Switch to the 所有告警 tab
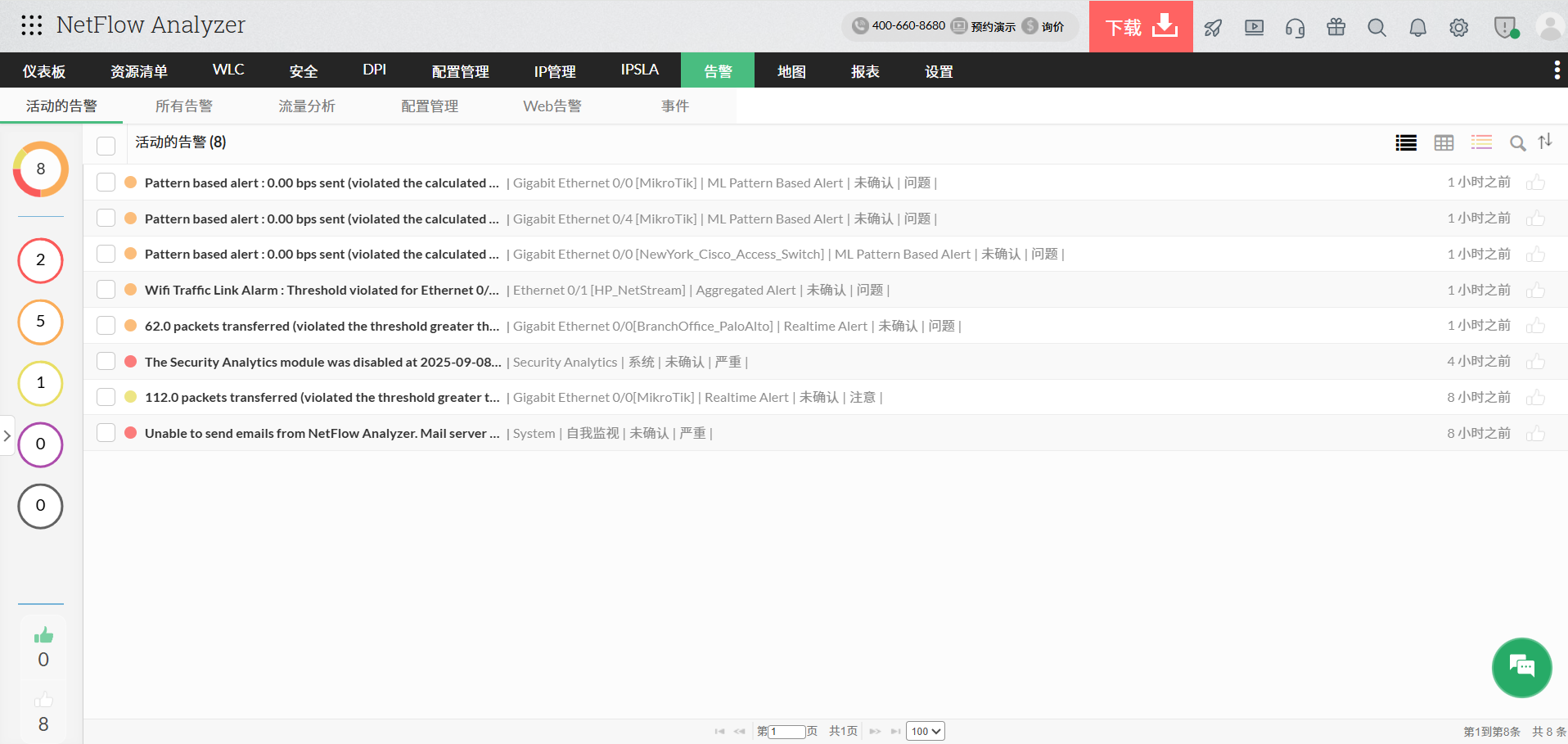This screenshot has width=1568, height=744. [184, 105]
